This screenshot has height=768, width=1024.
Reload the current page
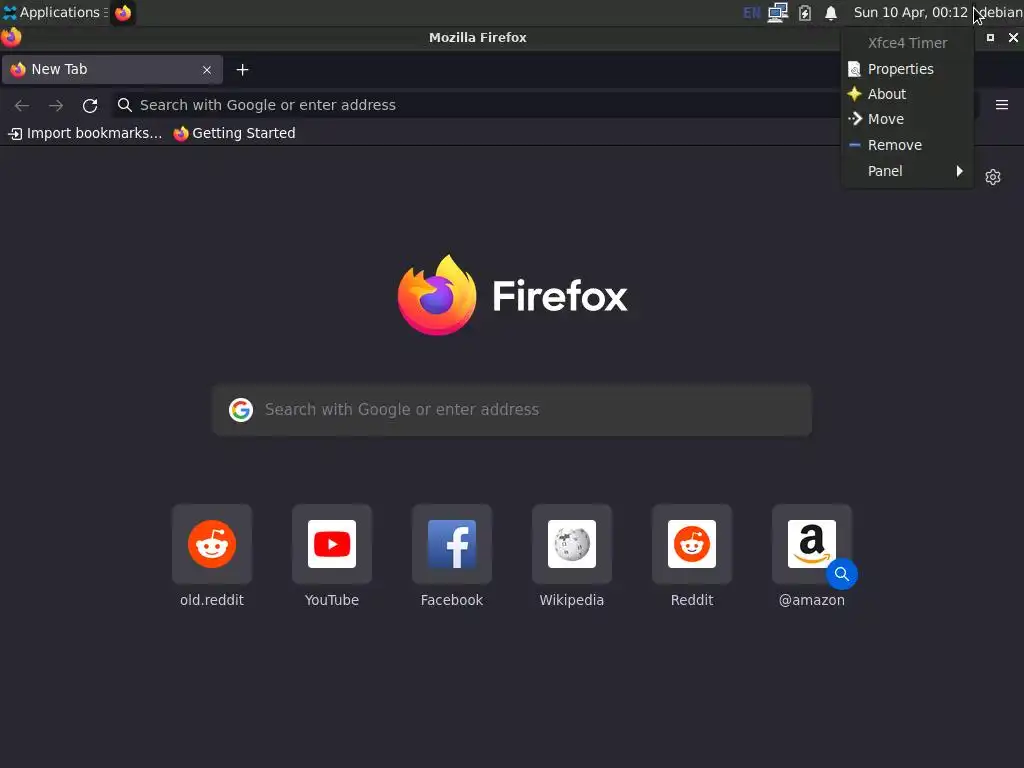tap(90, 105)
